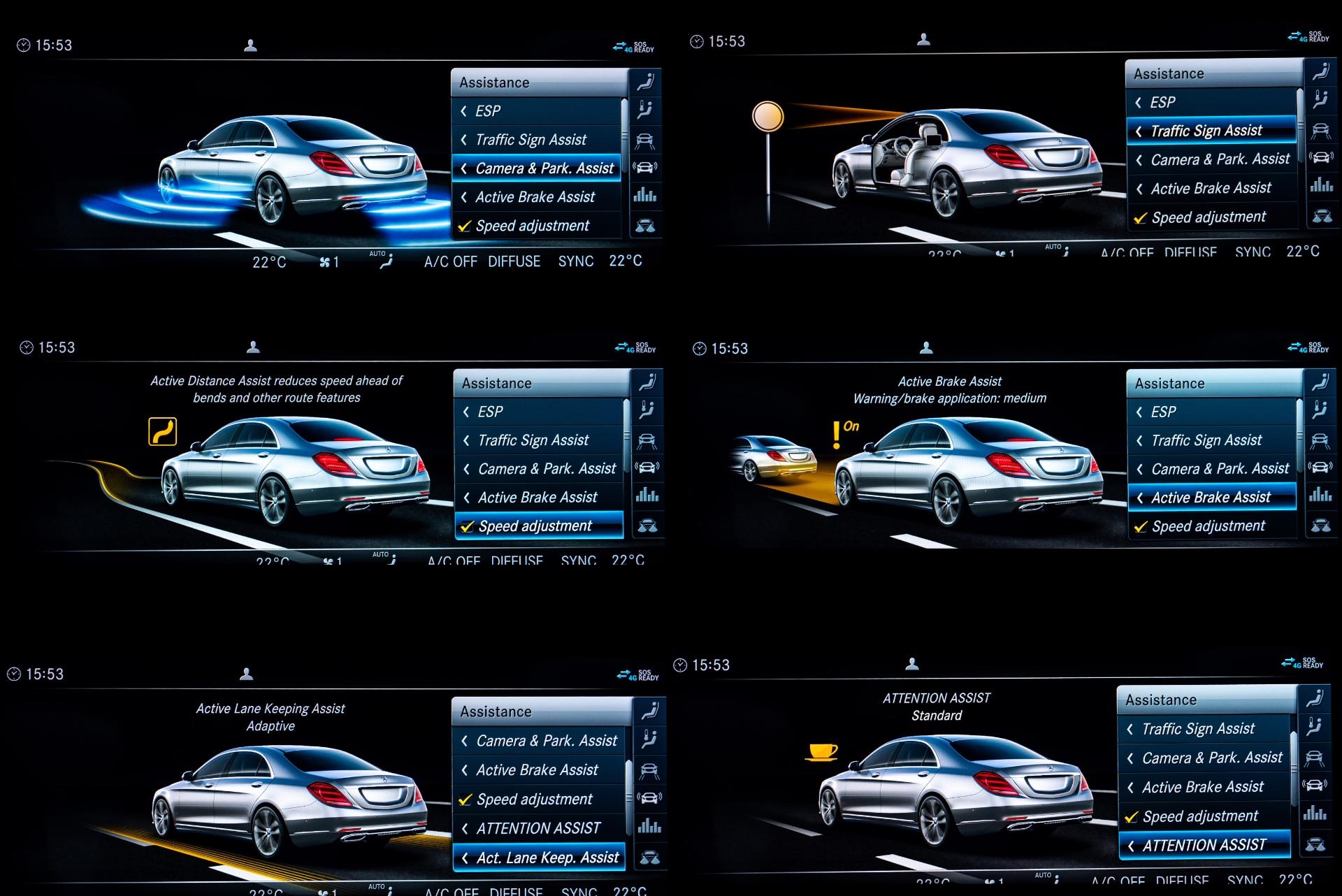Uncheck Speed adjustment on the open-door car screen

point(1141,218)
